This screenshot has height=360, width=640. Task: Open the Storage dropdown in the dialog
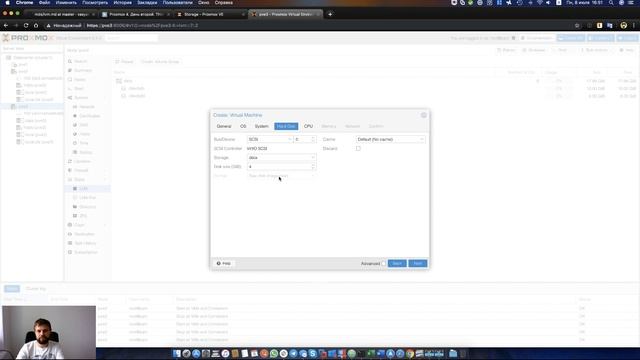282,158
